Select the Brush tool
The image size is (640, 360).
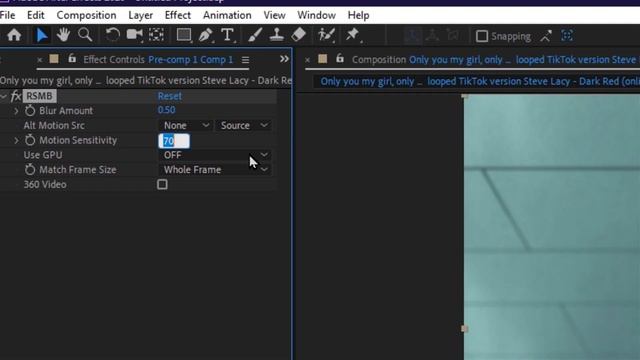click(255, 35)
